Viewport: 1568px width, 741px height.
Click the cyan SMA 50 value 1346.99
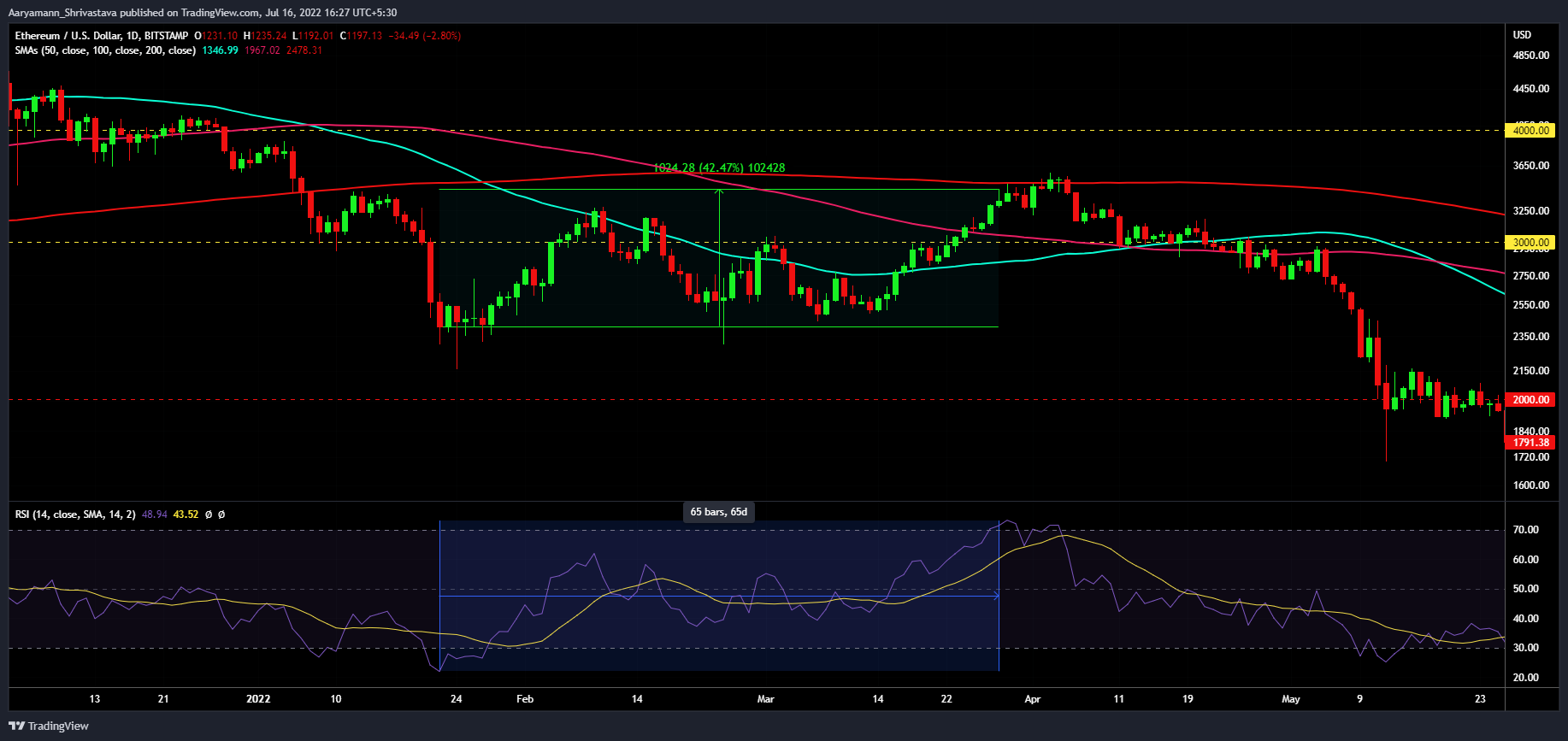tap(220, 50)
